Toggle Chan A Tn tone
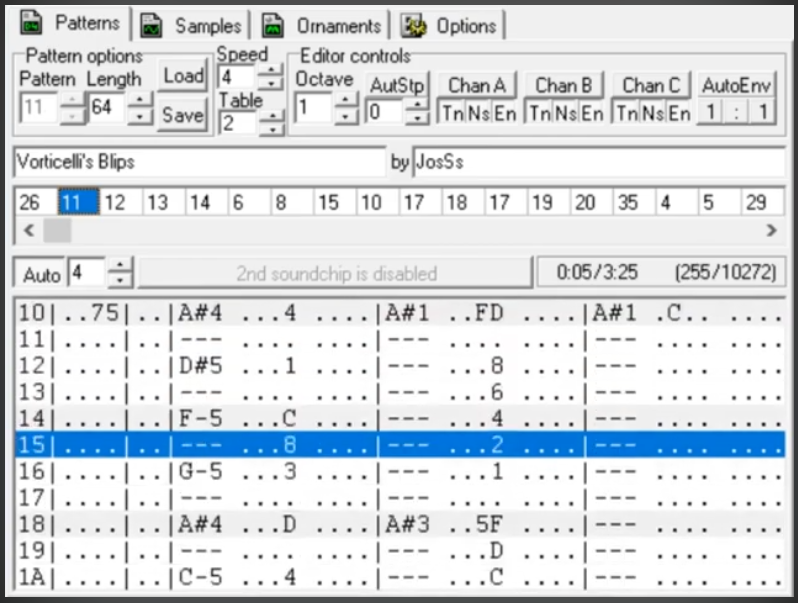Screen dimensions: 798x603 452,113
